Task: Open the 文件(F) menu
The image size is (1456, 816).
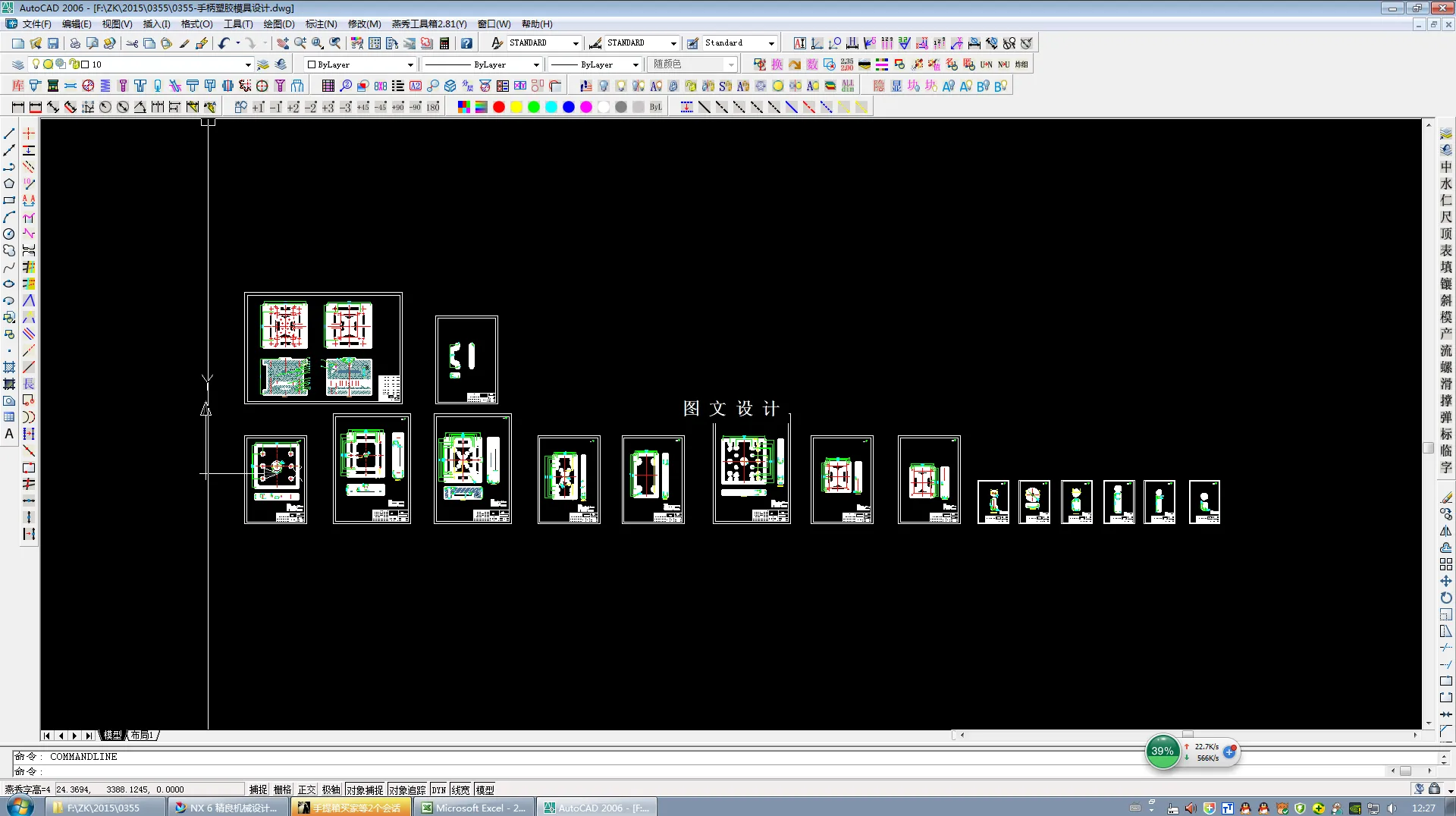Action: coord(37,24)
